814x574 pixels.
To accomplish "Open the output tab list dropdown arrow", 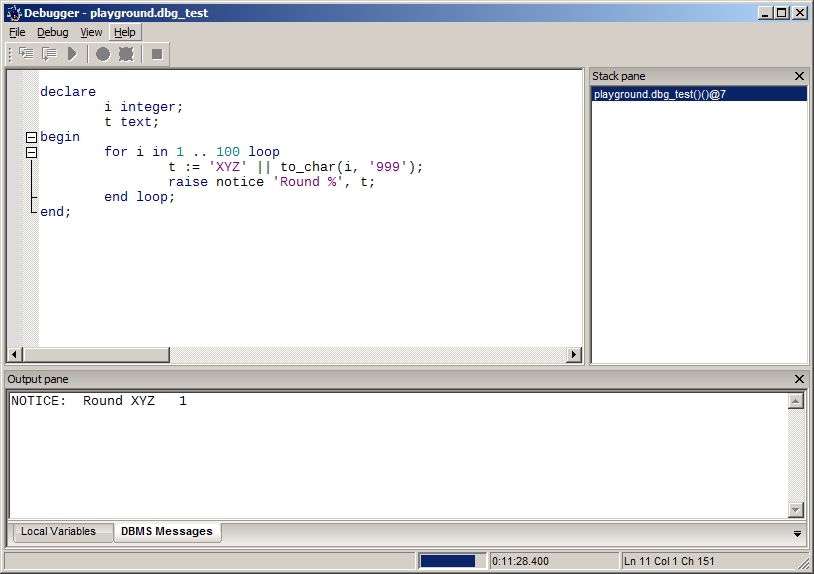I will (797, 533).
